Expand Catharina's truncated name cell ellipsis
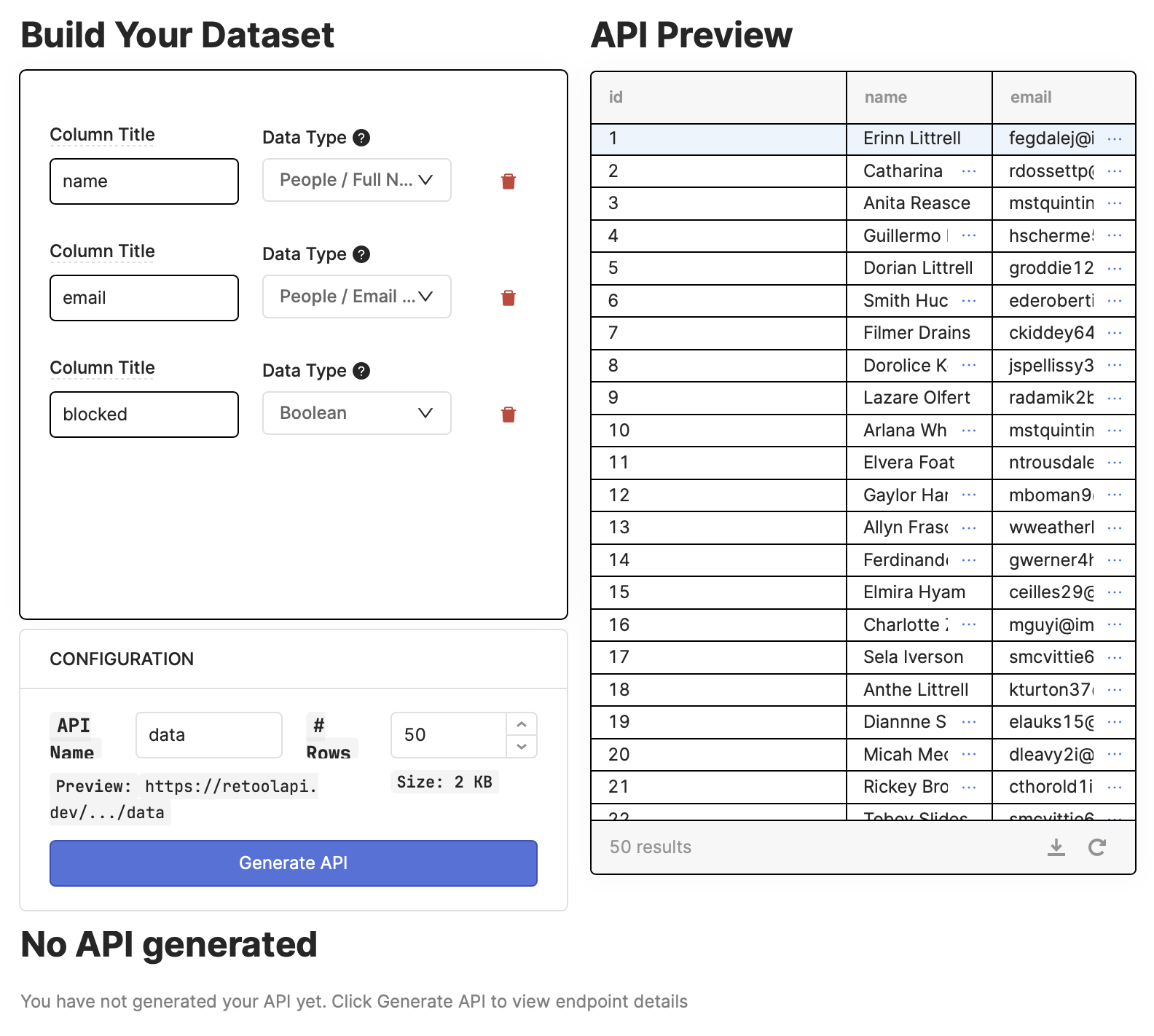1154x1036 pixels. click(968, 171)
